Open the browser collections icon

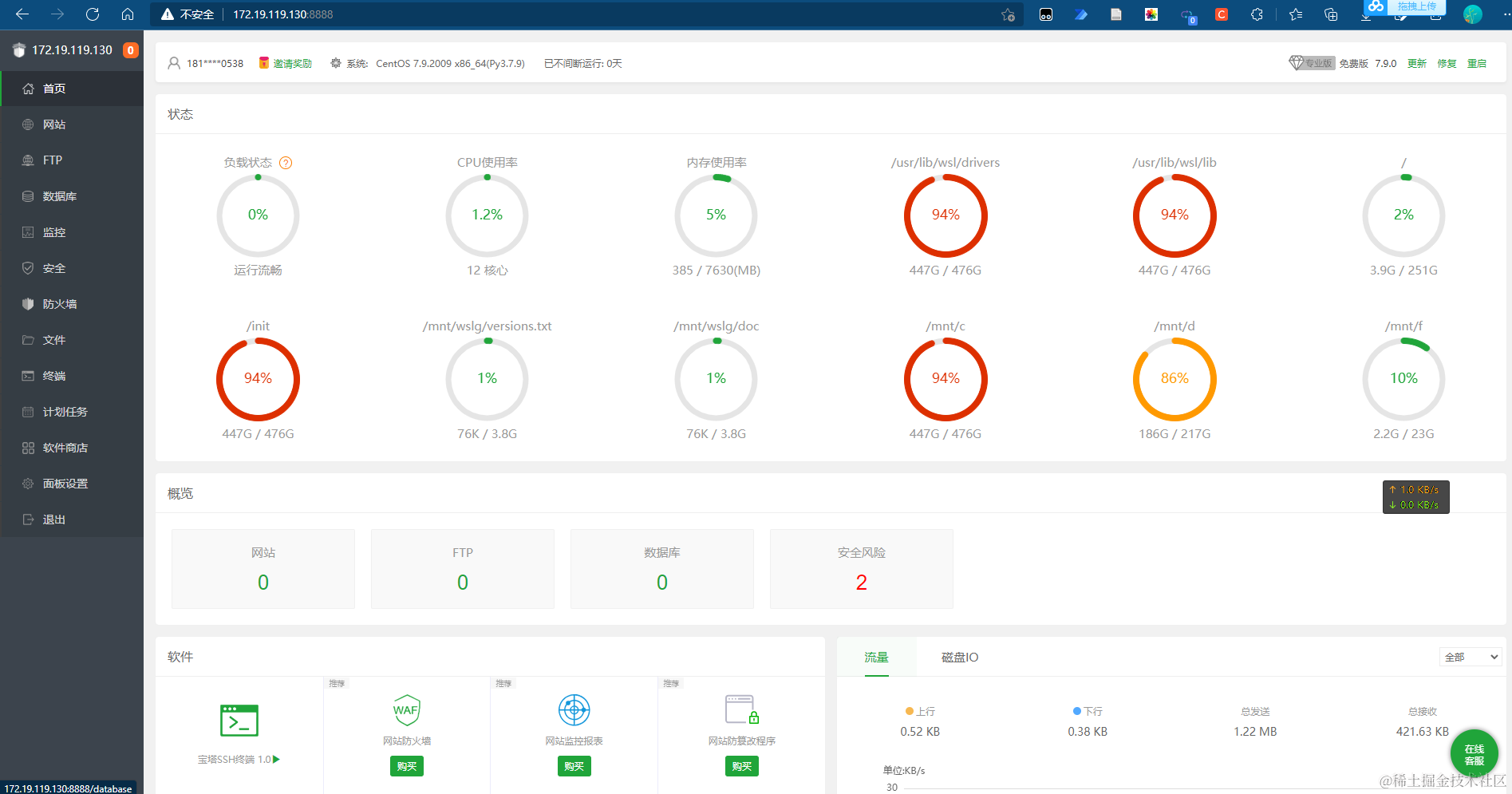(x=1331, y=14)
